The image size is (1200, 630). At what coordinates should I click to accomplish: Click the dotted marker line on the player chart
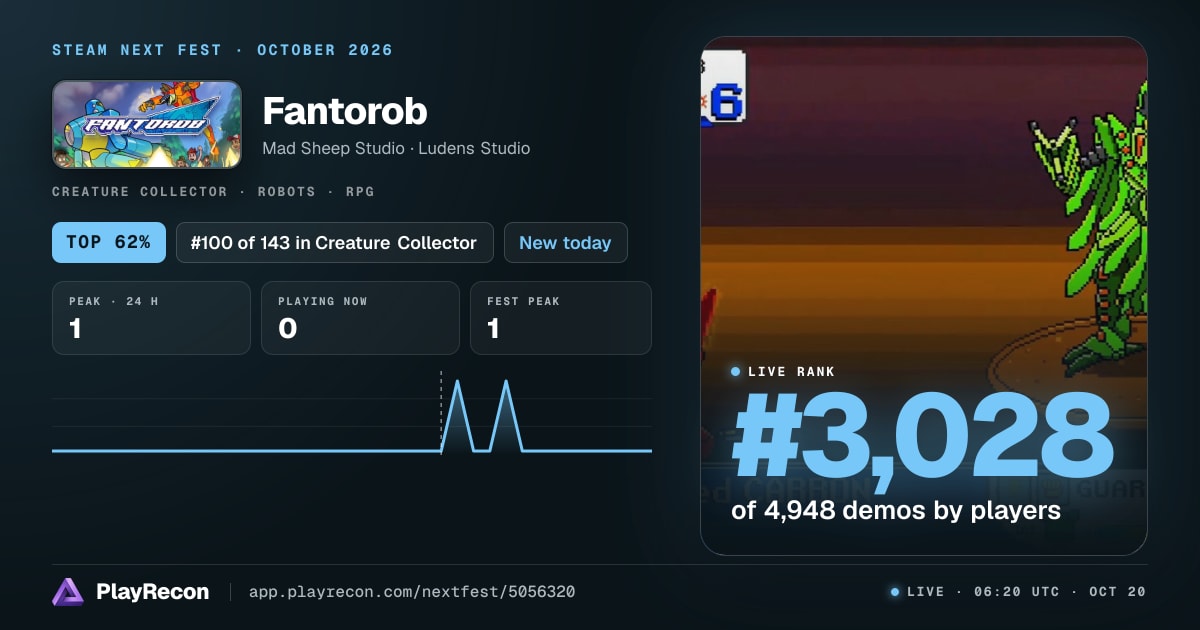point(441,411)
